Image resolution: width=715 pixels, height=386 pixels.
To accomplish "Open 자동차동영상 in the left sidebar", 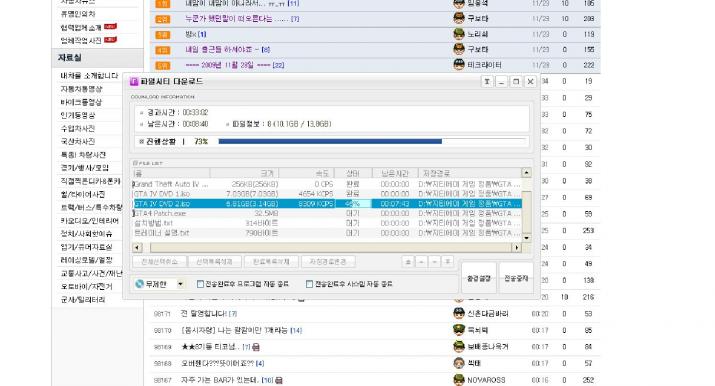I will (x=81, y=89).
